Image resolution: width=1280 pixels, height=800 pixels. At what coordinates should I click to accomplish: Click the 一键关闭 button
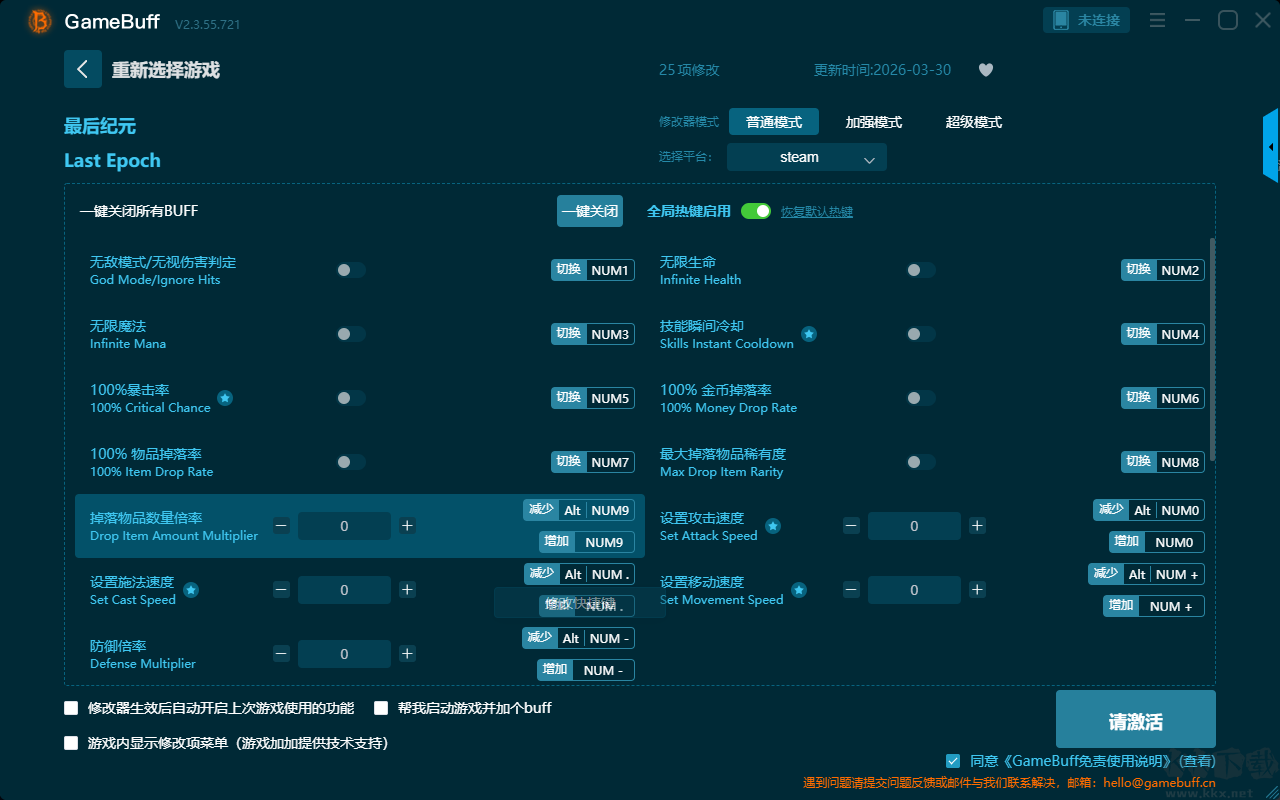pyautogui.click(x=590, y=211)
